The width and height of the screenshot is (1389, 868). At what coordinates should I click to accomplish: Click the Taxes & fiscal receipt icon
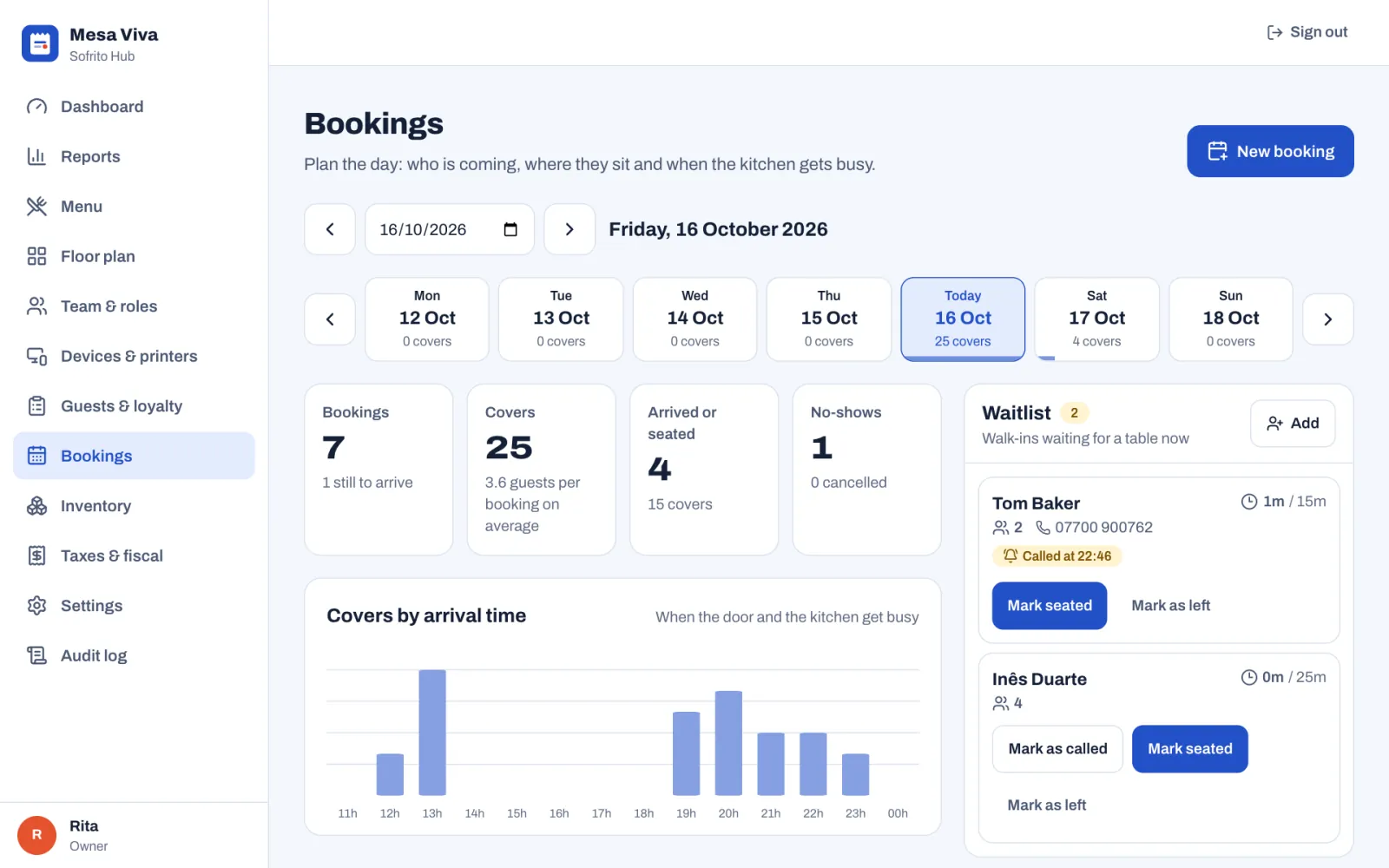coord(36,556)
